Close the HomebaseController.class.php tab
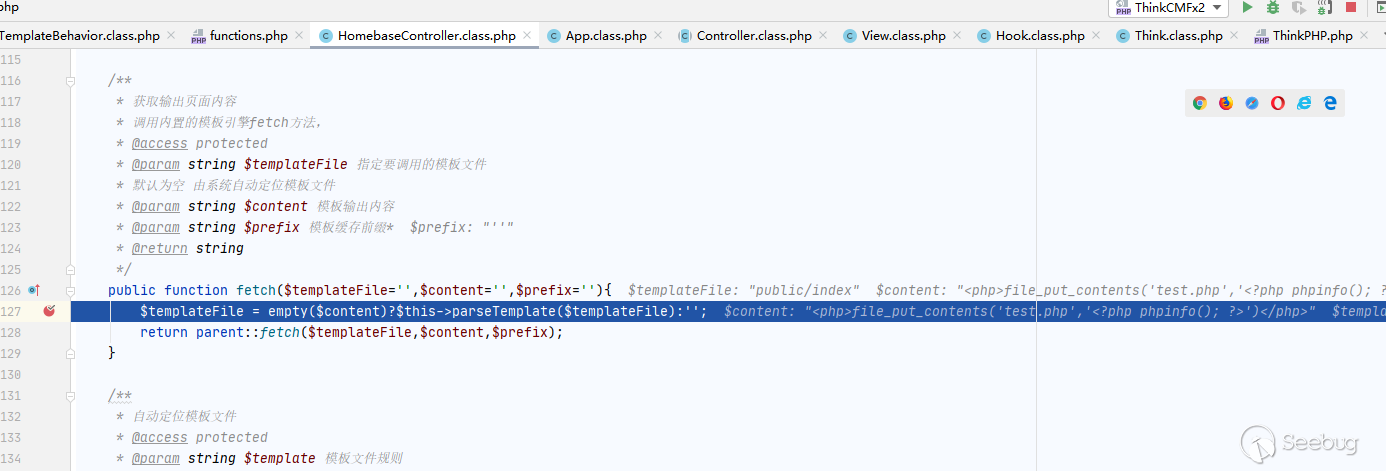This screenshot has width=1386, height=471. (x=527, y=36)
